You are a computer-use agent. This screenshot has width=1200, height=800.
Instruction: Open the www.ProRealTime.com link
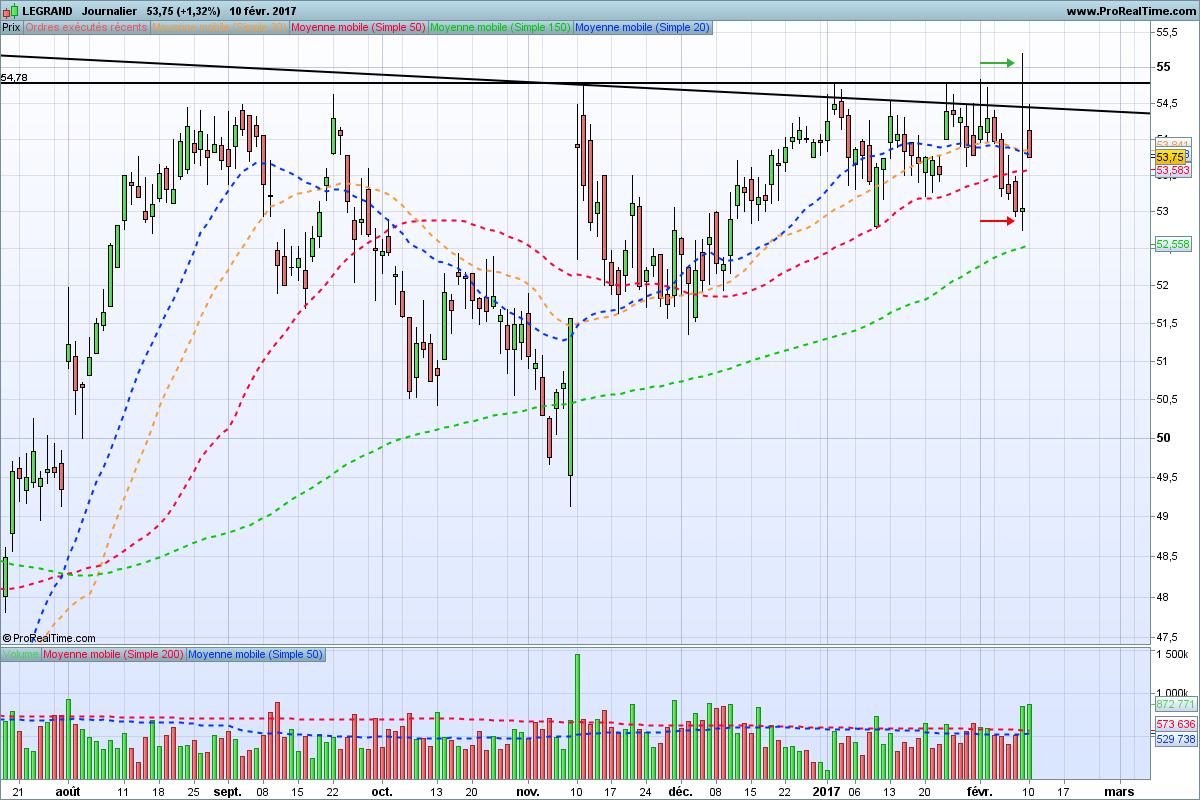(x=1131, y=10)
